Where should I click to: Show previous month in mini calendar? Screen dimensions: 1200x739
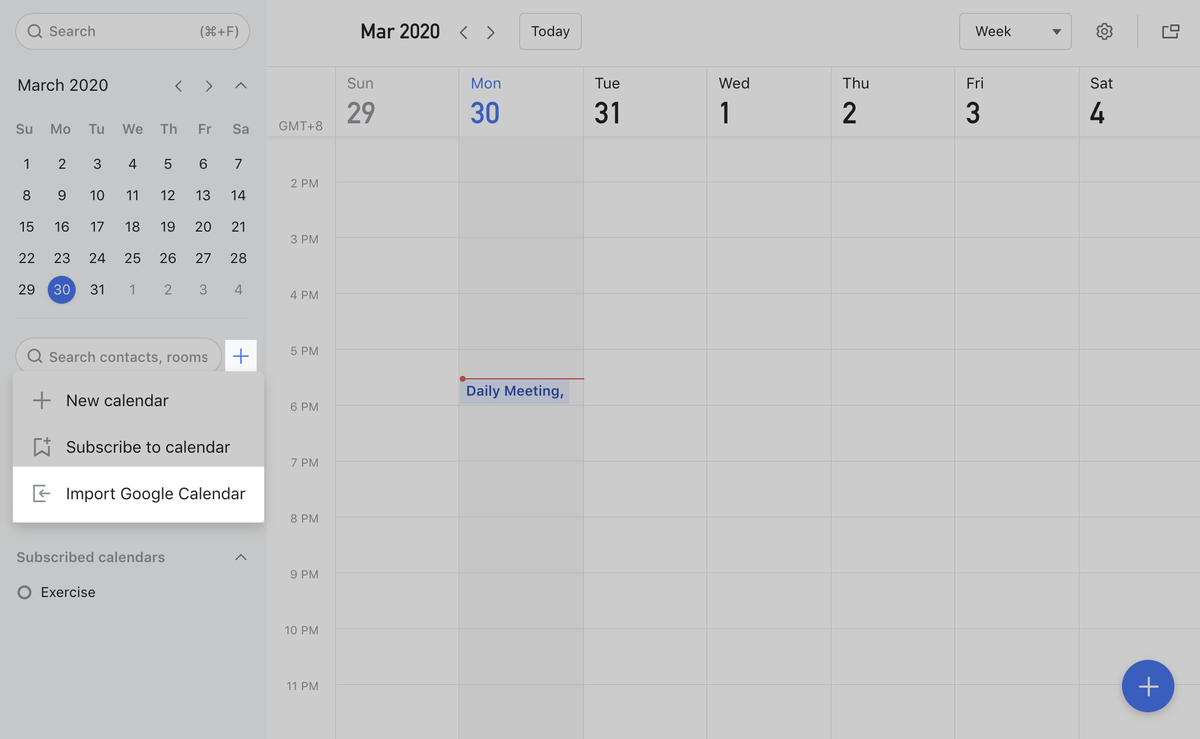point(178,86)
